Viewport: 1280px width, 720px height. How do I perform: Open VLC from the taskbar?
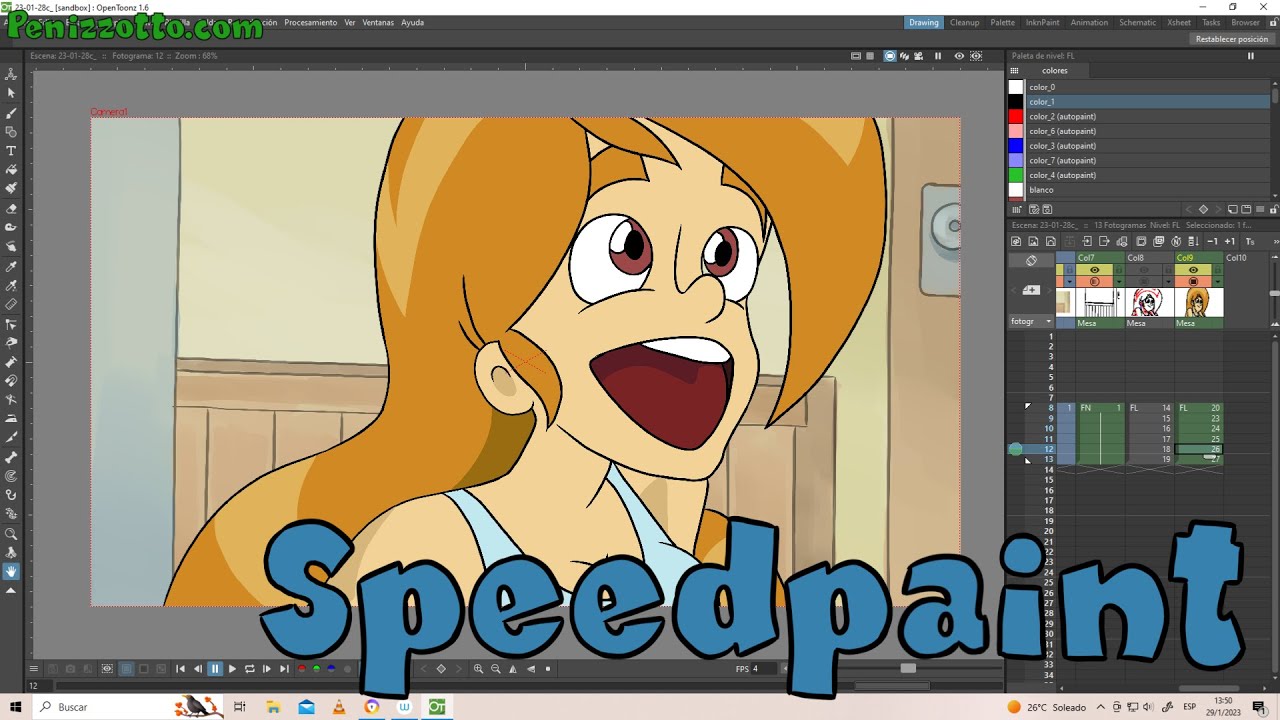(339, 707)
